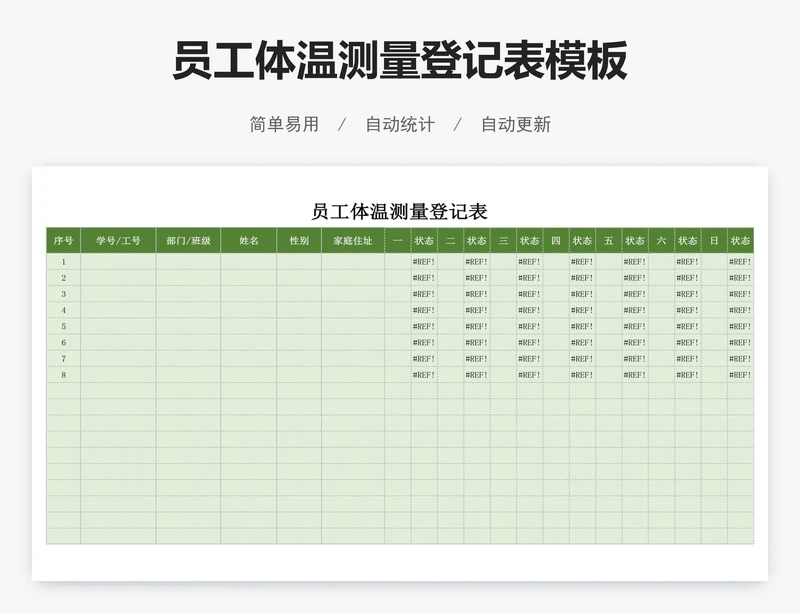
Task: Click an empty cell below row 8
Action: [250, 420]
